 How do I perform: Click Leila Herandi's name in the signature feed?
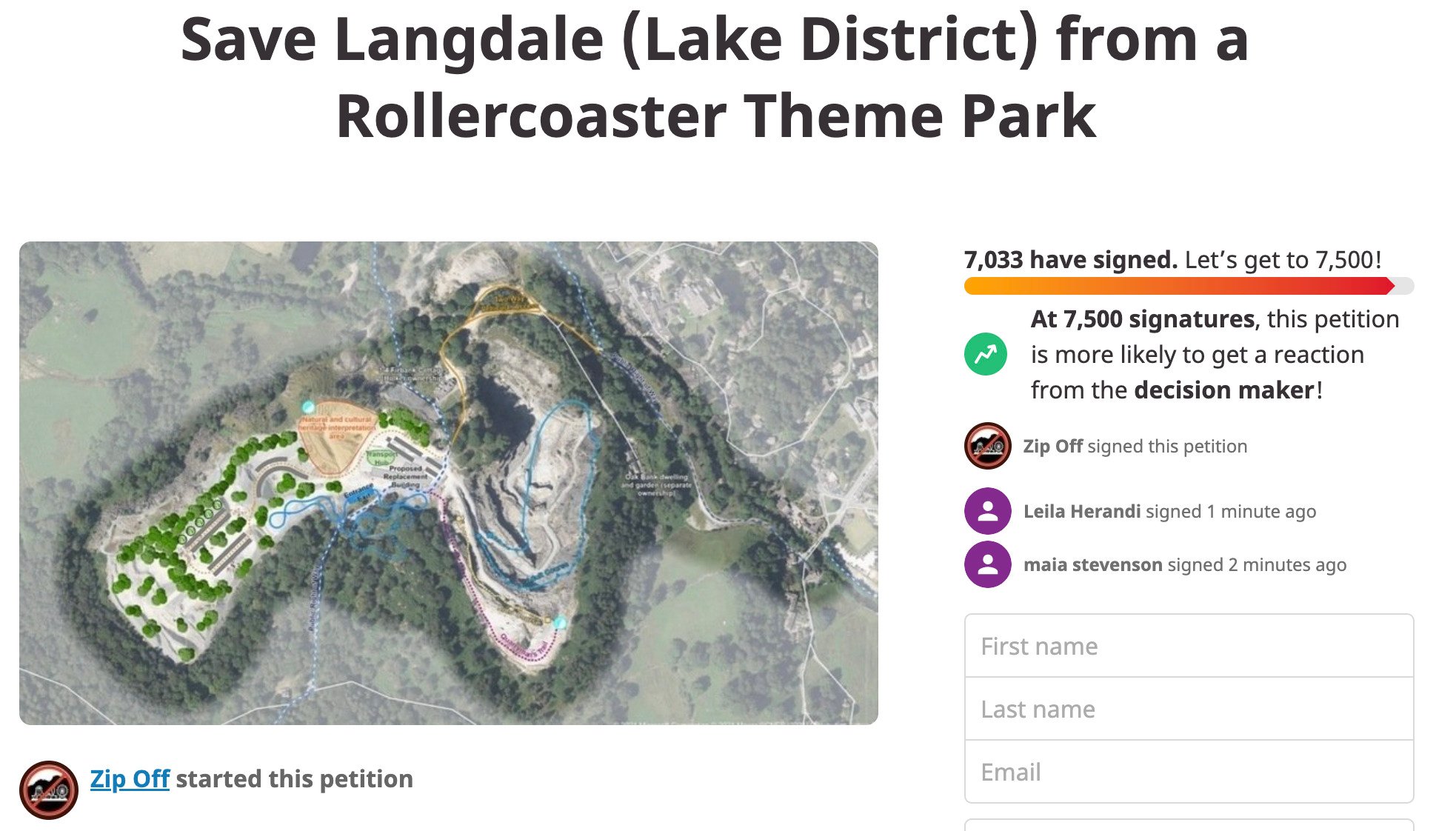coord(1082,511)
